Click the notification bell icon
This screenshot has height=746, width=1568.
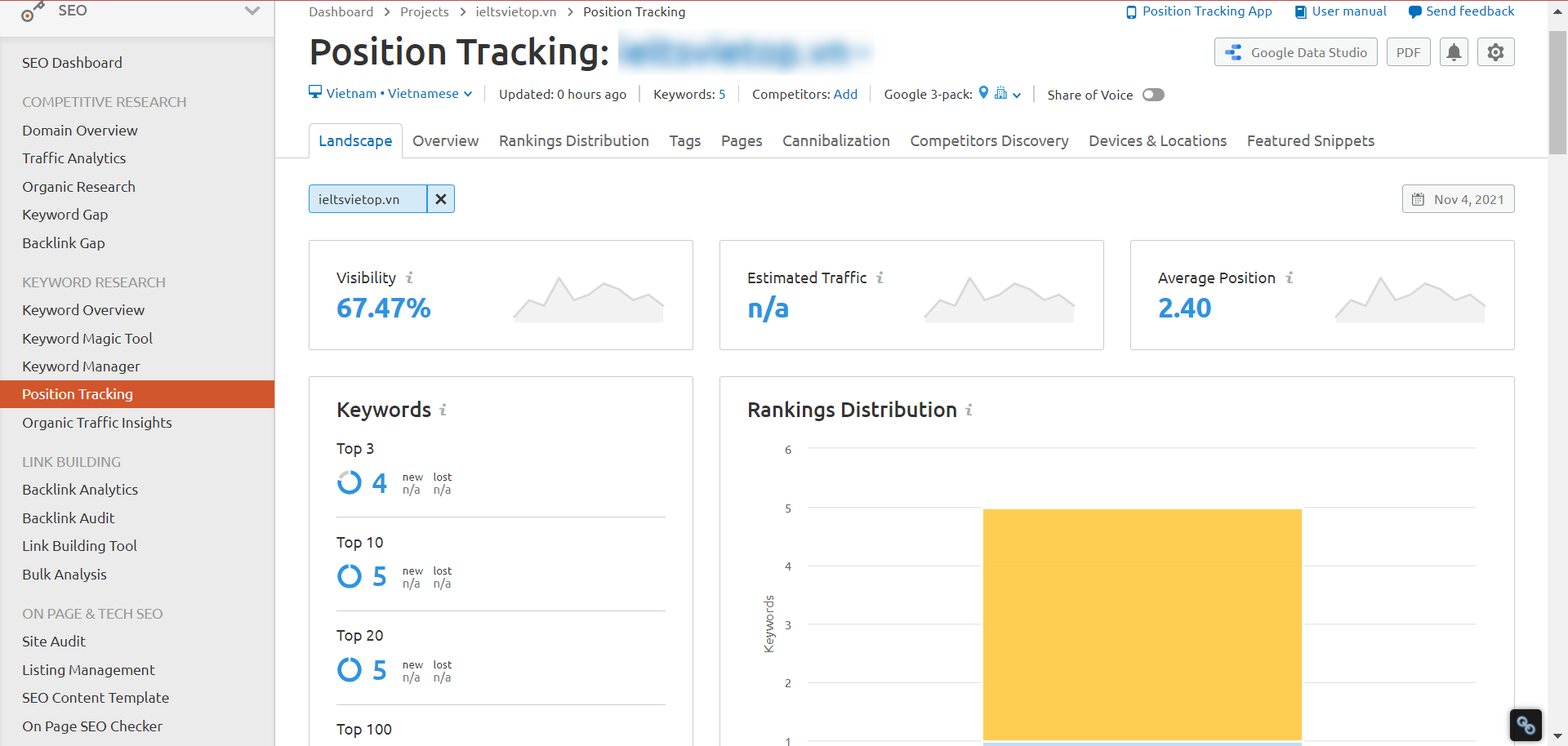coord(1454,52)
